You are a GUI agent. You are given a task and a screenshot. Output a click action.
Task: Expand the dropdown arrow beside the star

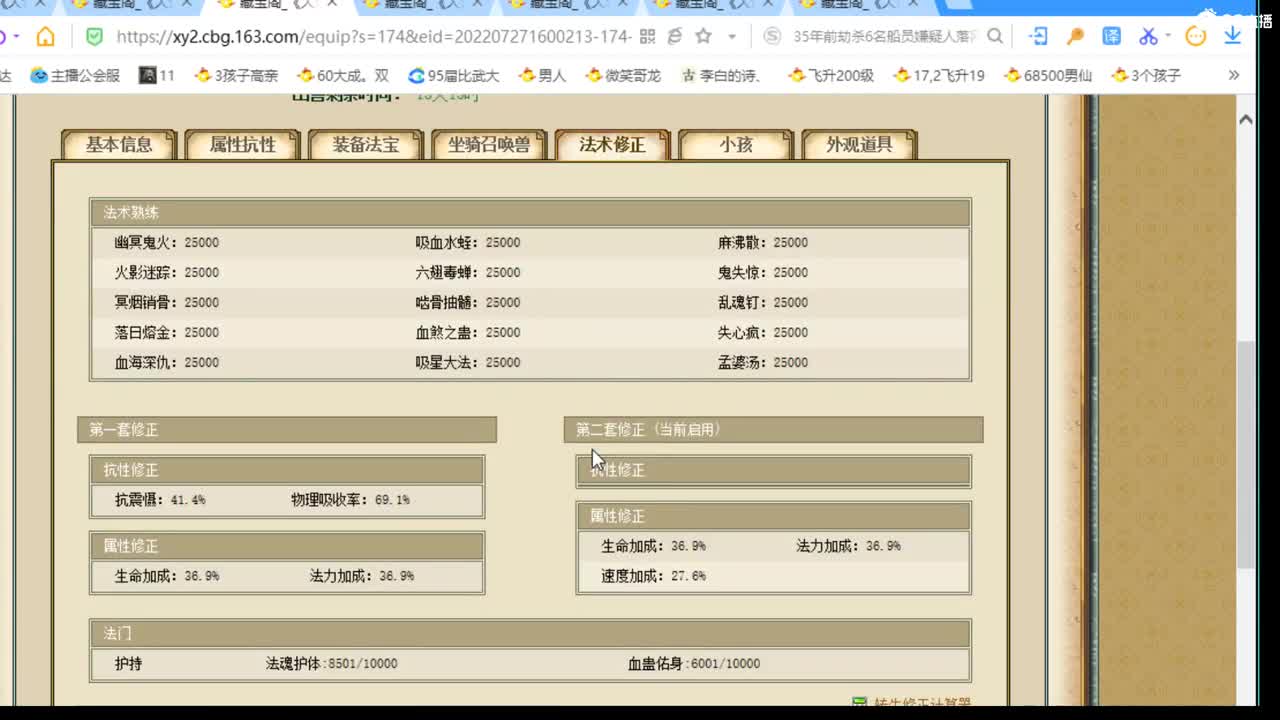(732, 37)
